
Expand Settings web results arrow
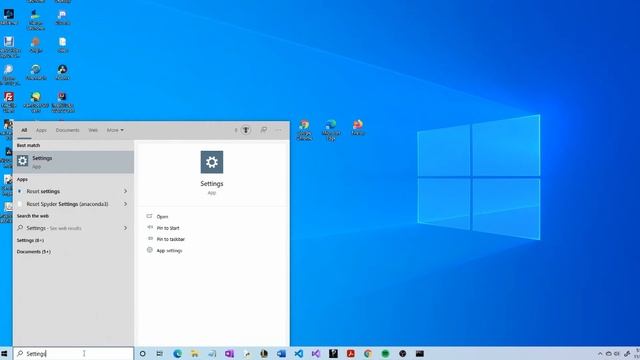[x=125, y=228]
